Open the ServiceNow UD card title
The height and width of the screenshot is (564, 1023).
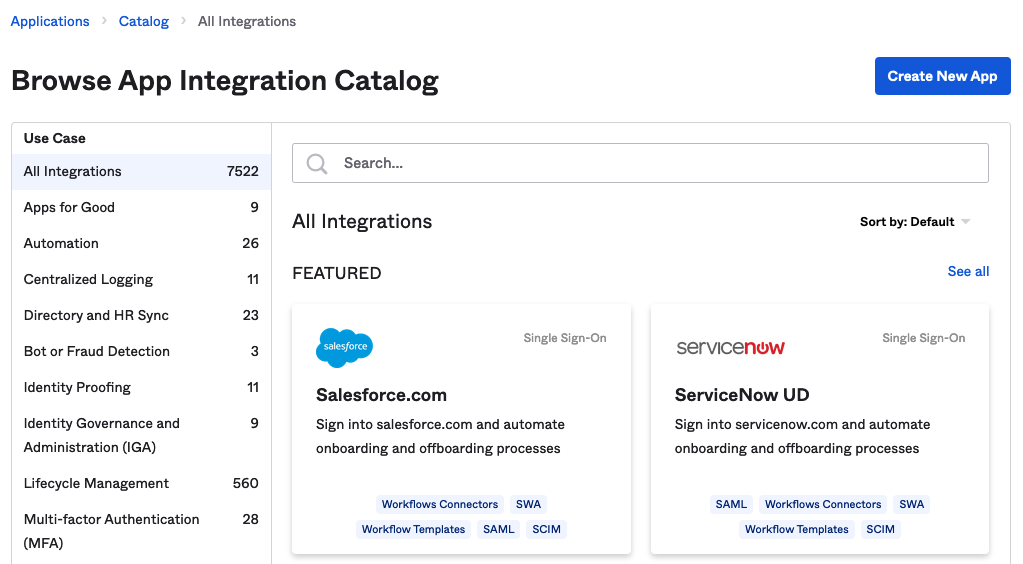(x=742, y=395)
